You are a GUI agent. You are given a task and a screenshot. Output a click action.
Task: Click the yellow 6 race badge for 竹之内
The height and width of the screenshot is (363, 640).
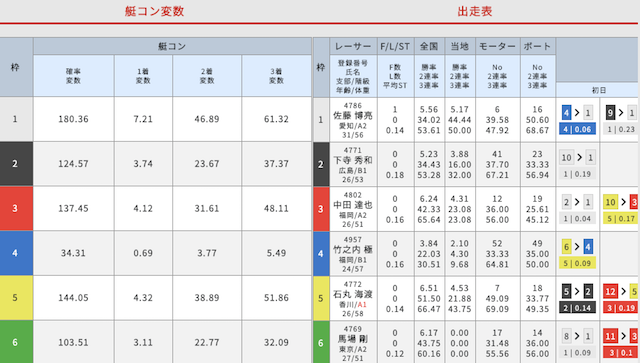click(x=566, y=247)
